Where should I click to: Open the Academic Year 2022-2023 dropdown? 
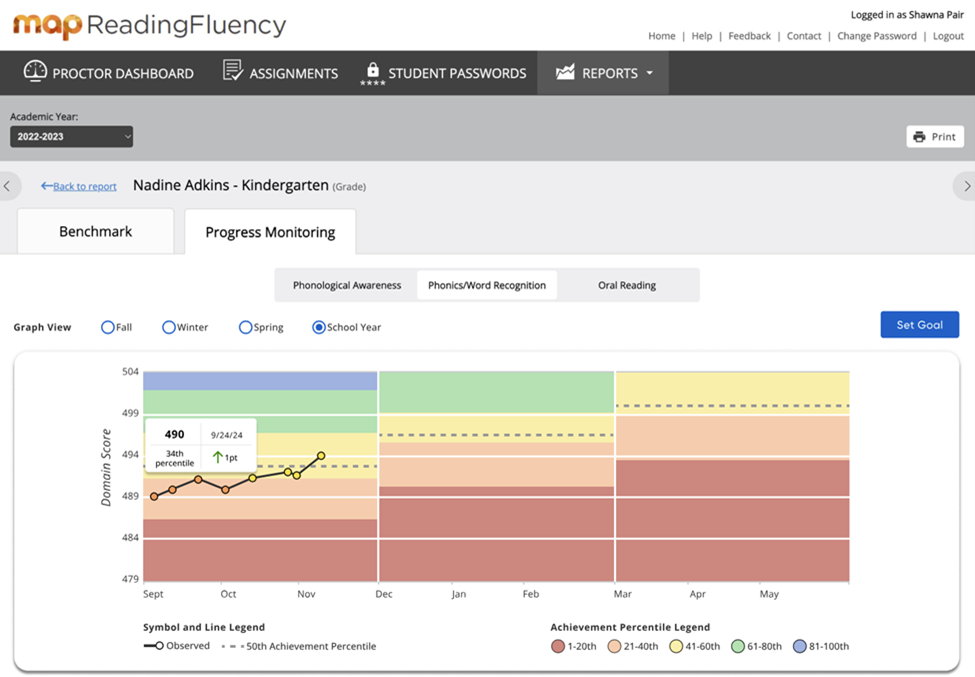(x=71, y=136)
